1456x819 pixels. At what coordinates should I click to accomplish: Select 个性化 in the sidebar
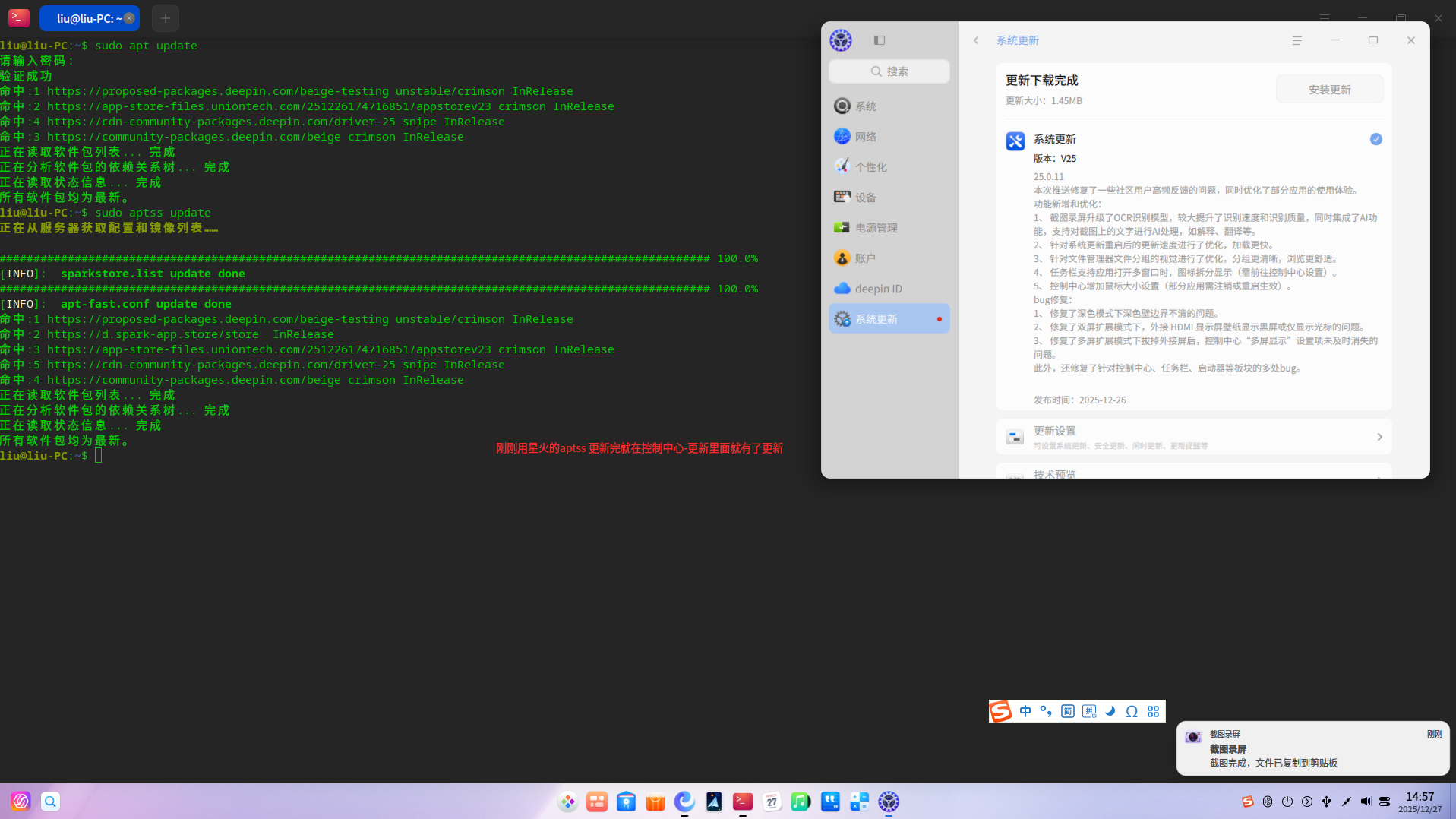(889, 167)
